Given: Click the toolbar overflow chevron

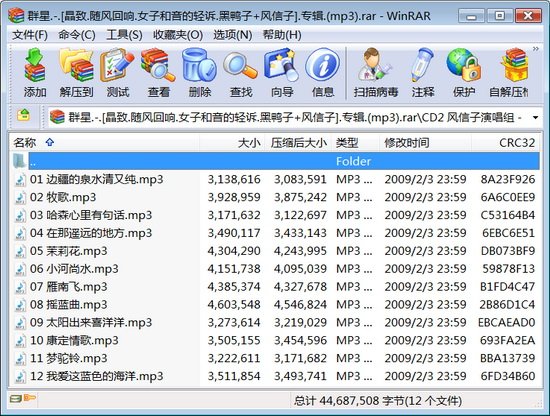Looking at the screenshot, I should (x=536, y=49).
